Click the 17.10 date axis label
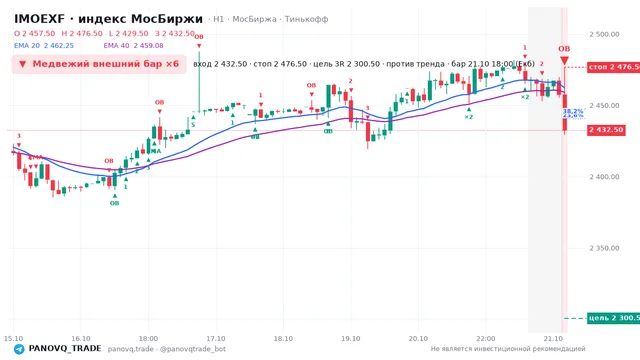 (x=216, y=339)
